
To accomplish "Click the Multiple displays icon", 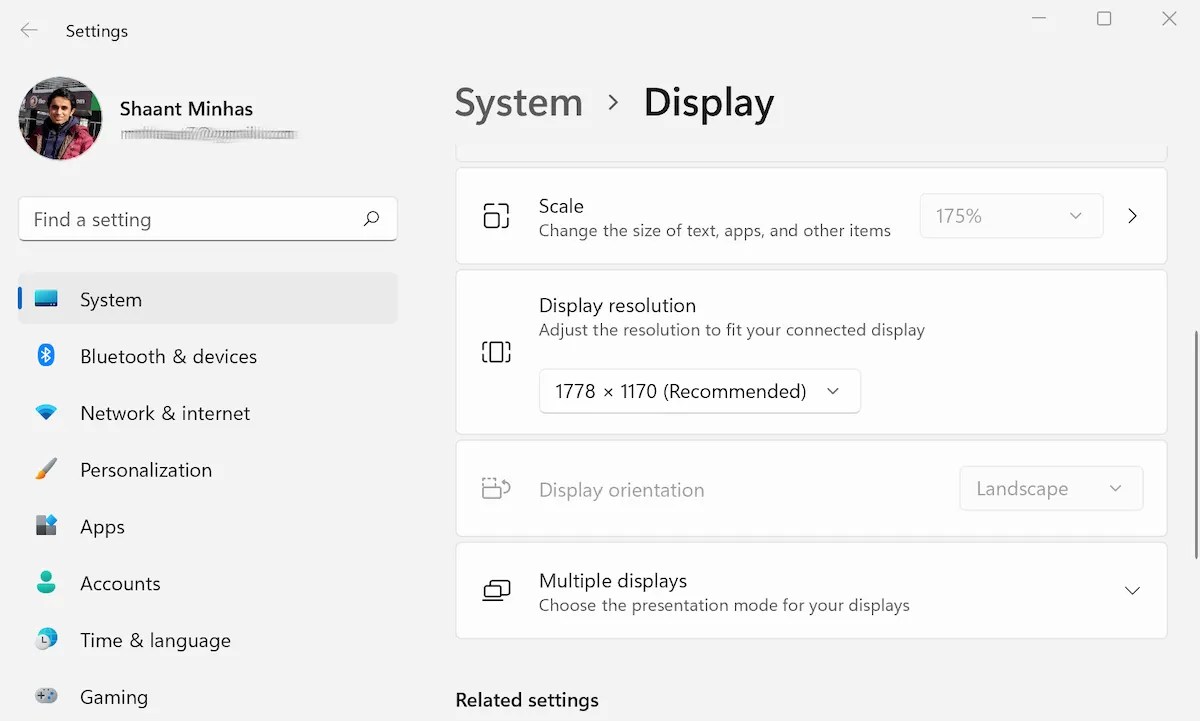I will click(496, 590).
